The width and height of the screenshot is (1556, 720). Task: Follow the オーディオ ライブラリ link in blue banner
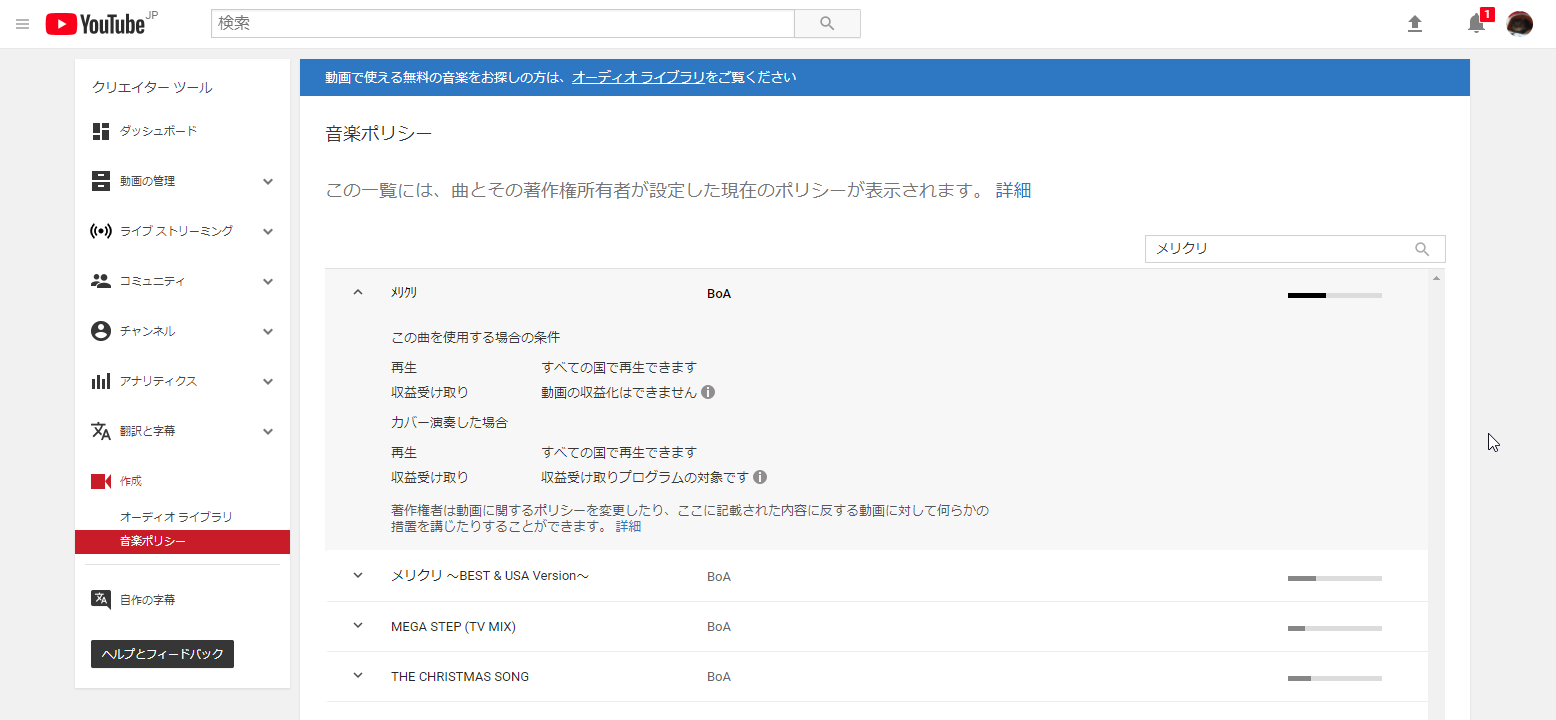click(x=639, y=77)
